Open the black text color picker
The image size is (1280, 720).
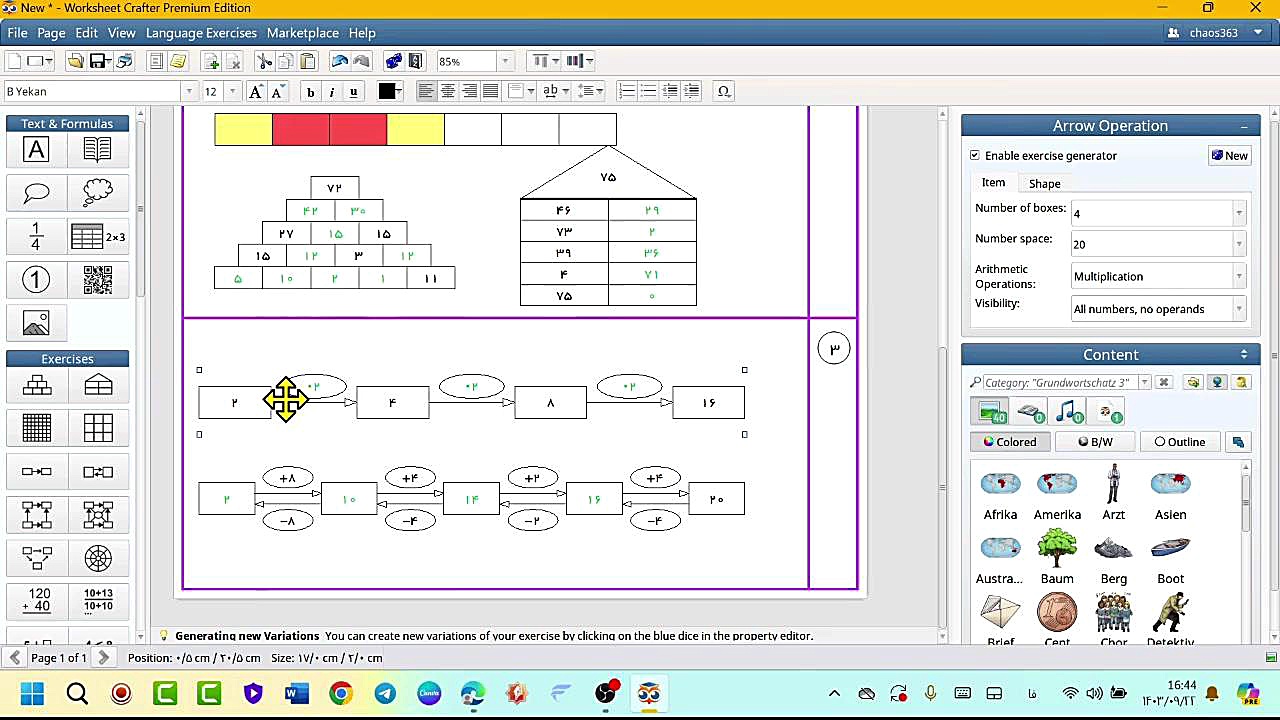coord(389,91)
